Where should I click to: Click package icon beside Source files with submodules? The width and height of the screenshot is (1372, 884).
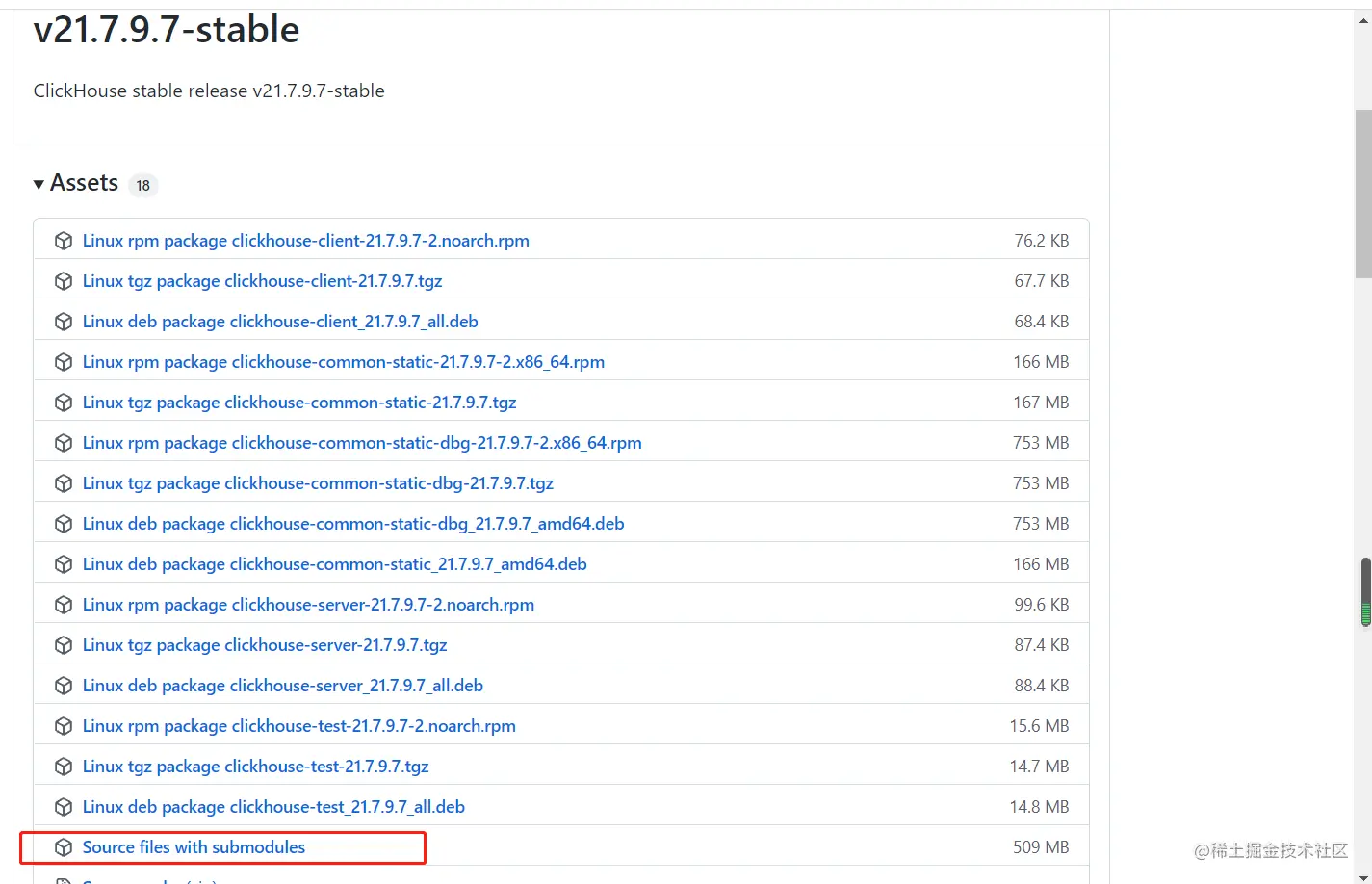[64, 847]
